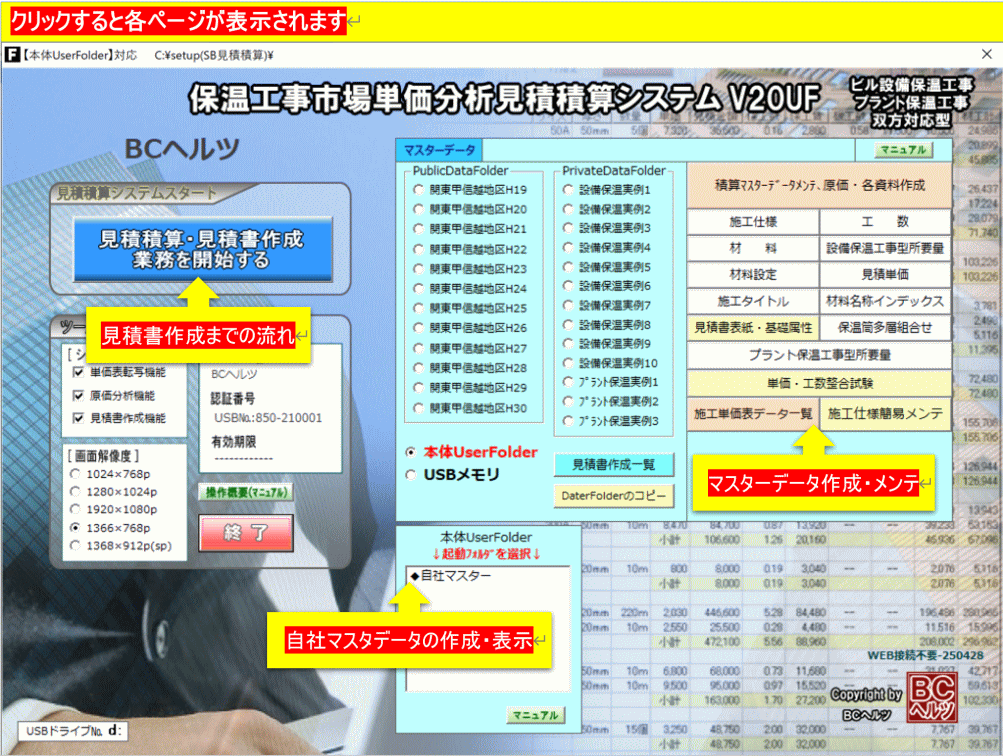
Task: Pick the 関東甲信越地区H30 radio button
Action: click(x=418, y=408)
